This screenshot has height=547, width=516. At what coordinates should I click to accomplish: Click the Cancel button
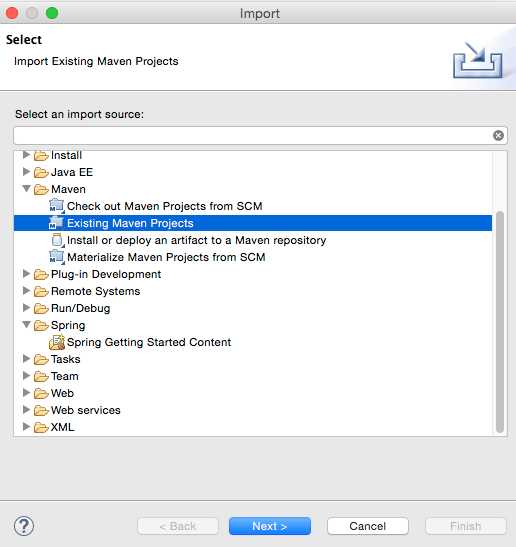(368, 526)
